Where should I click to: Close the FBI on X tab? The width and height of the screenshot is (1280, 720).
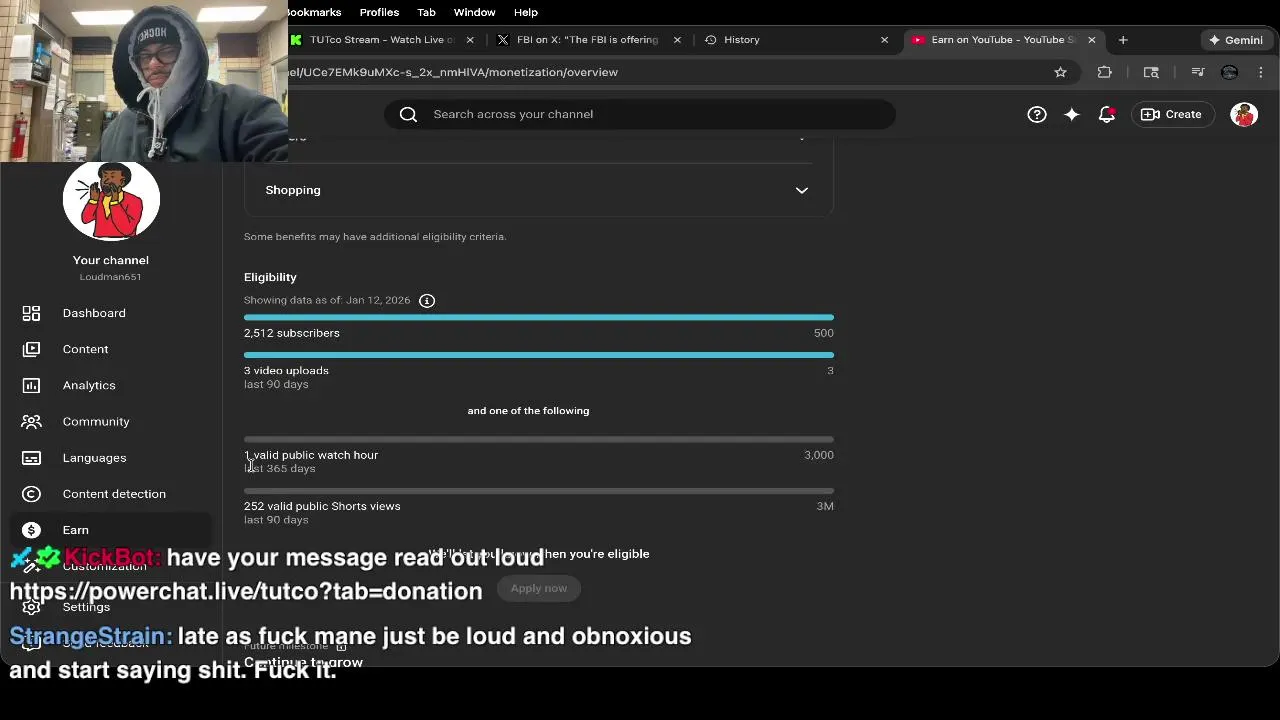[x=677, y=40]
